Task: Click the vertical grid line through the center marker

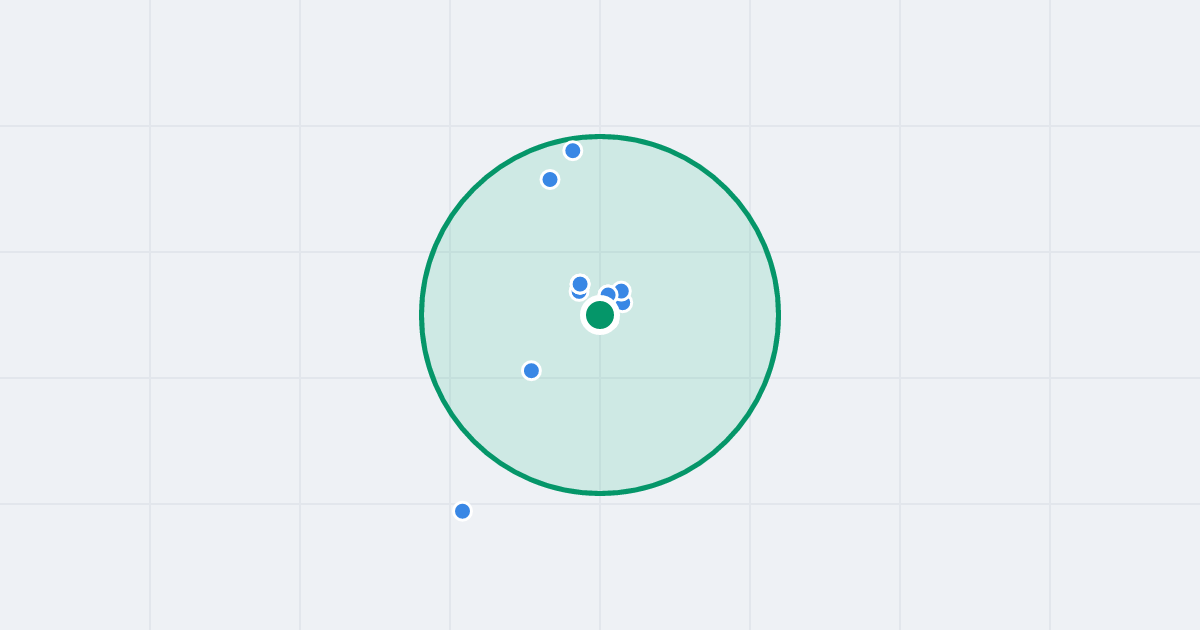Action: (x=600, y=60)
